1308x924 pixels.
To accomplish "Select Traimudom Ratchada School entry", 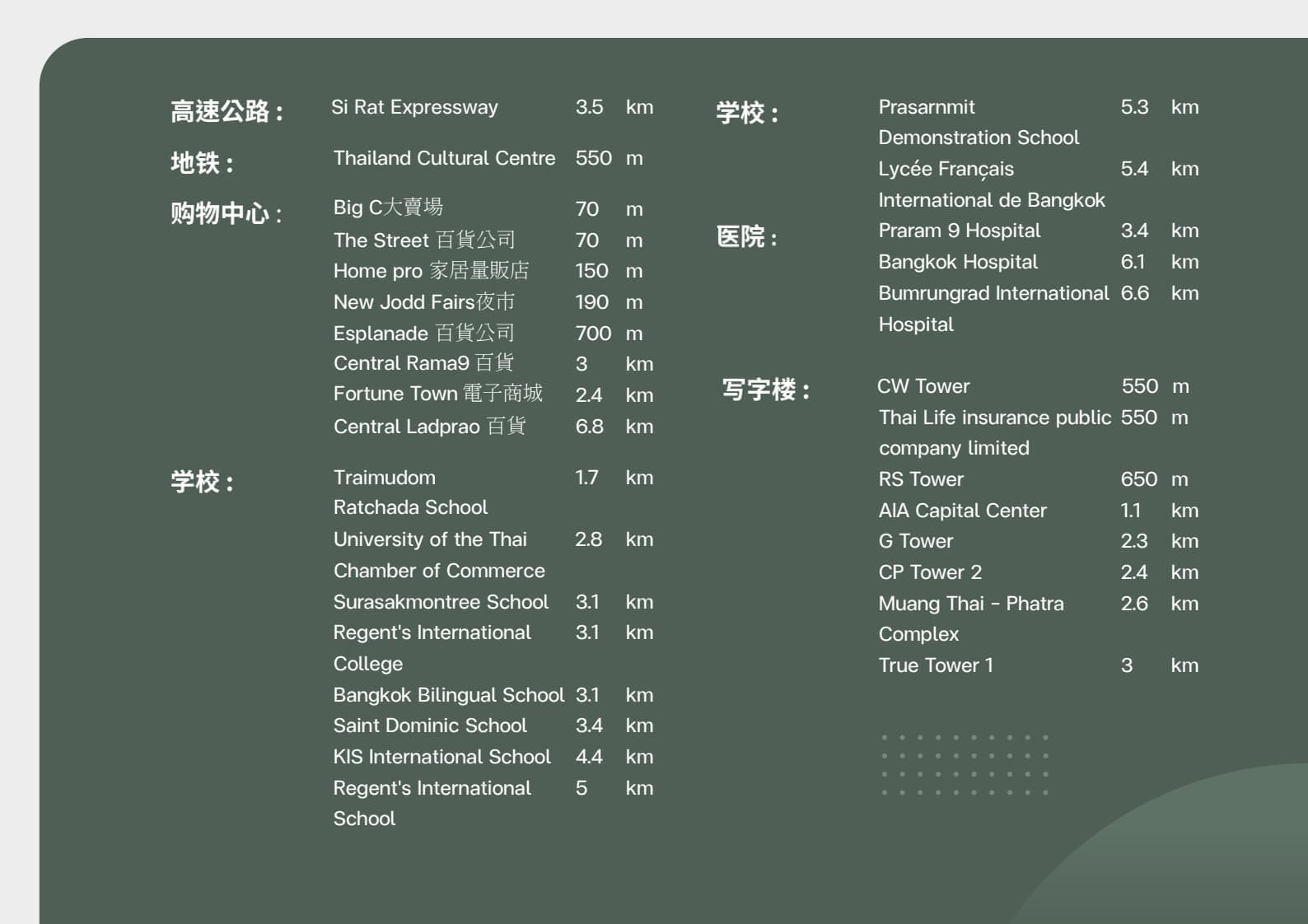I will coord(410,492).
